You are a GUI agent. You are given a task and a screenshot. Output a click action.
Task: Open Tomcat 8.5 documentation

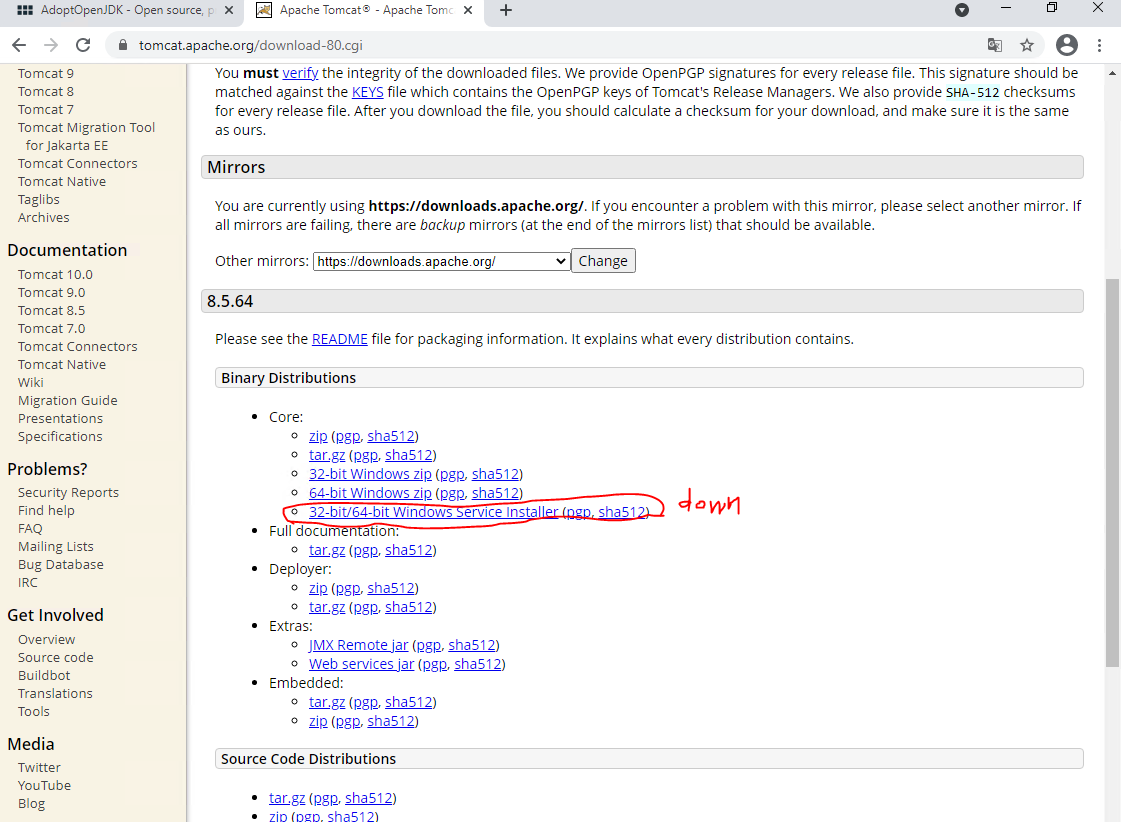51,310
